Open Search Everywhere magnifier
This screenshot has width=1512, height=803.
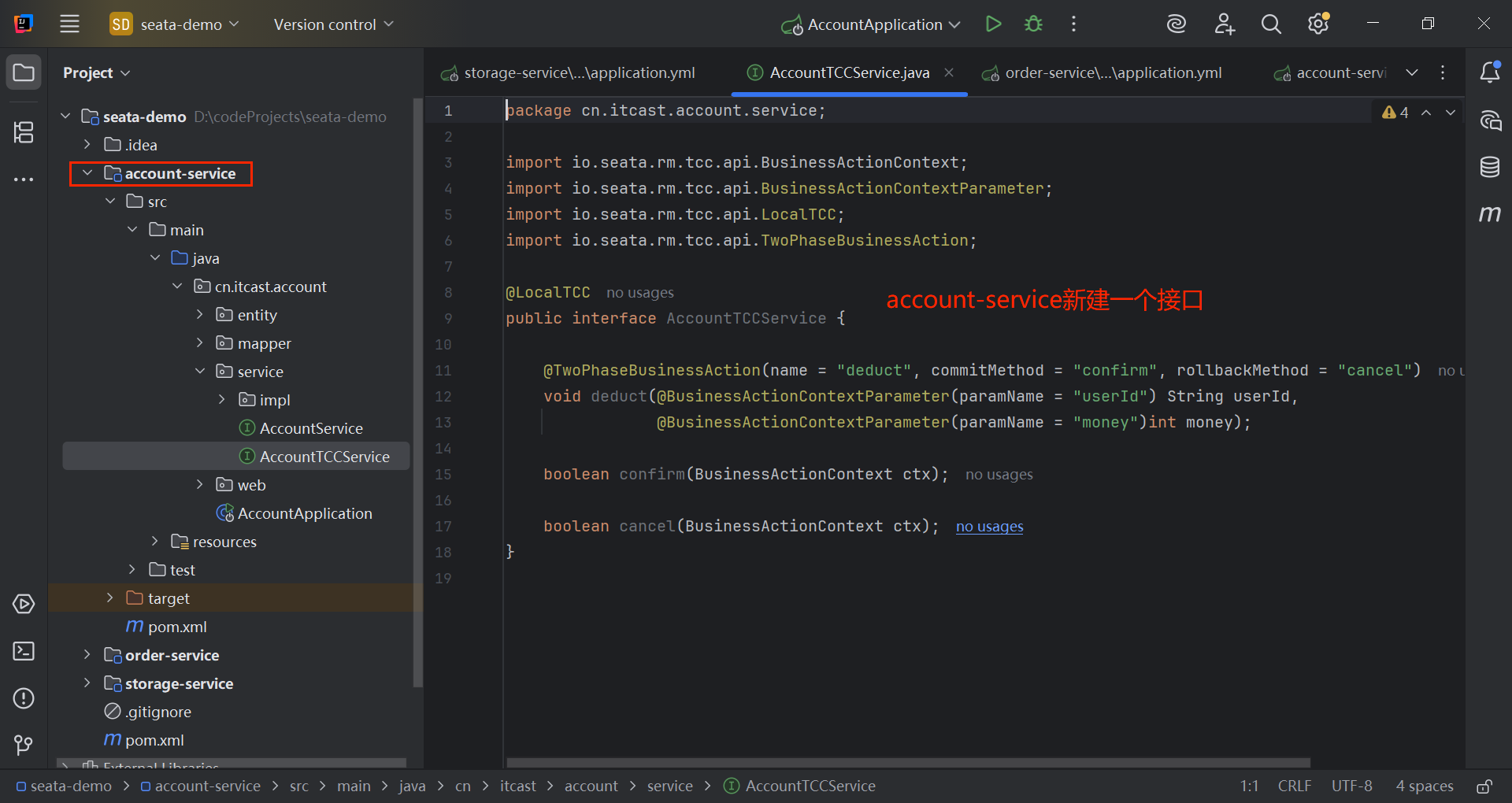click(1271, 24)
